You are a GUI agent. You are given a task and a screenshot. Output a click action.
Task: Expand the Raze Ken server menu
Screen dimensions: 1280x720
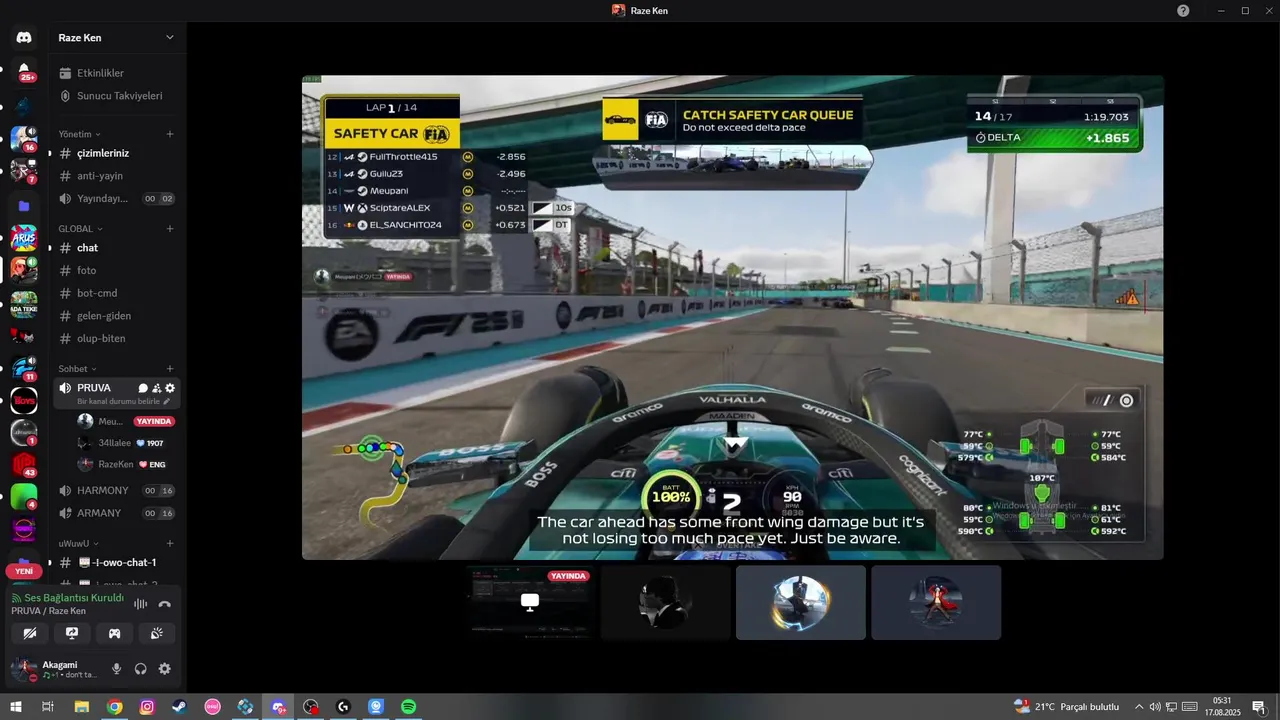[118, 37]
